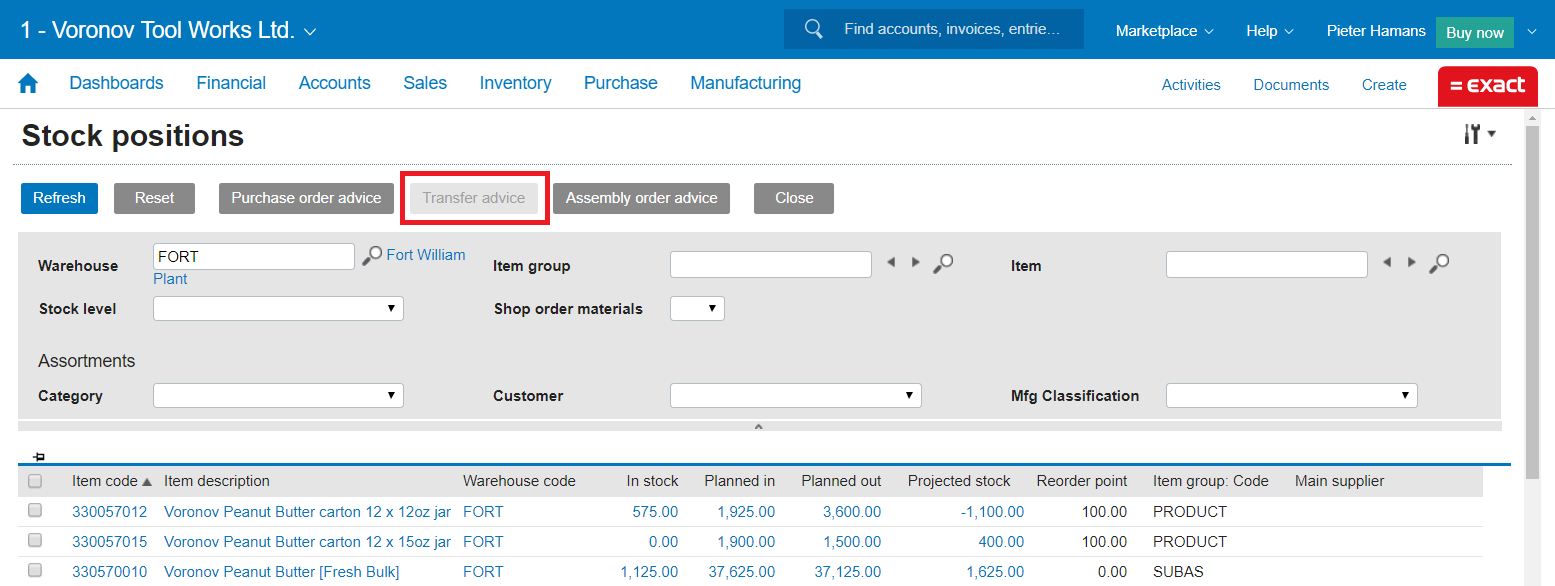Go to previous Item group arrow

(891, 263)
